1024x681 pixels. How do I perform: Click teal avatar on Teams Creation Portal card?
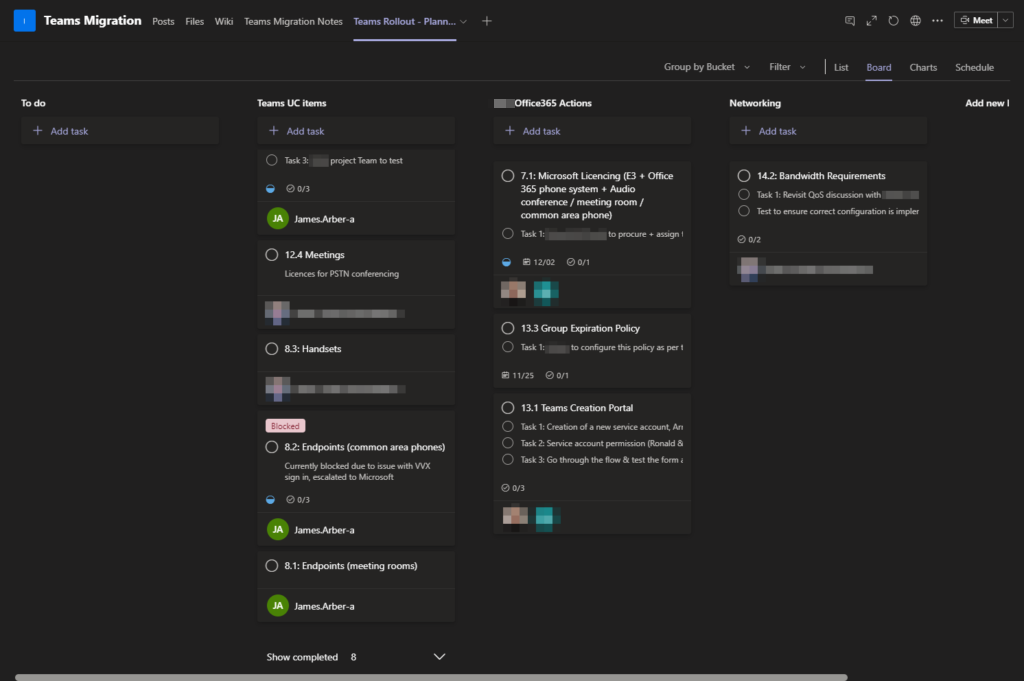coord(548,518)
